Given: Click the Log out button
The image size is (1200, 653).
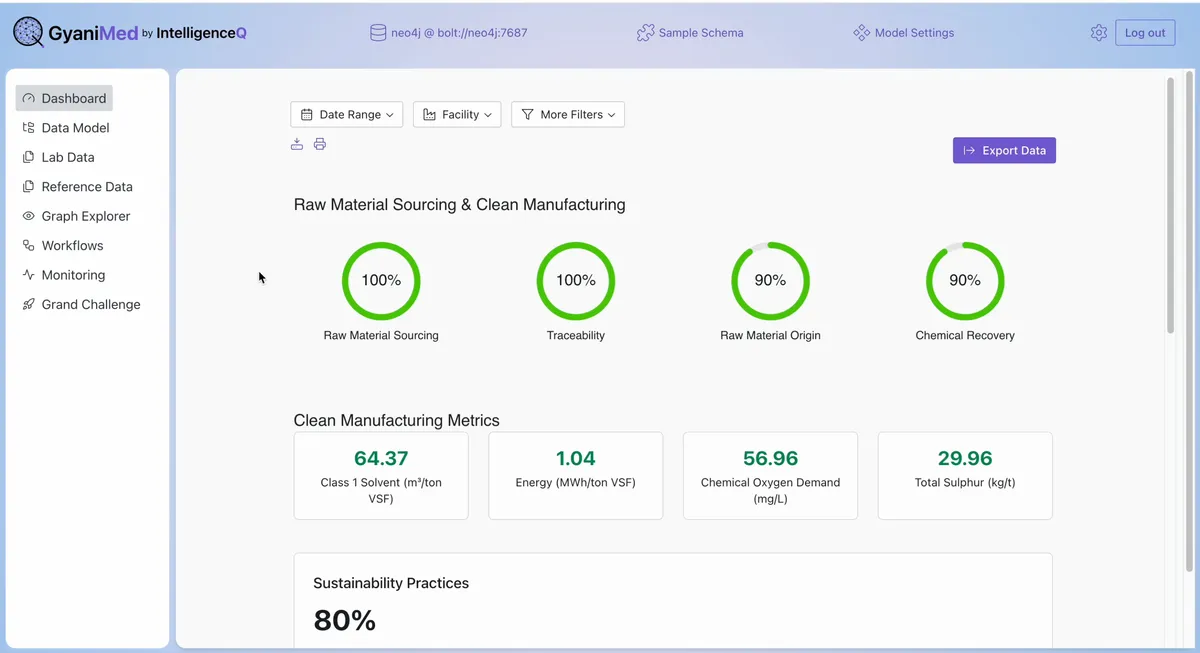Looking at the screenshot, I should 1145,33.
